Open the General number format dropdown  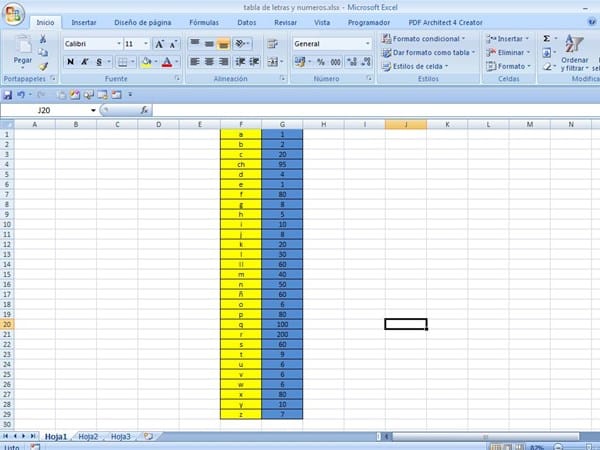tap(367, 44)
